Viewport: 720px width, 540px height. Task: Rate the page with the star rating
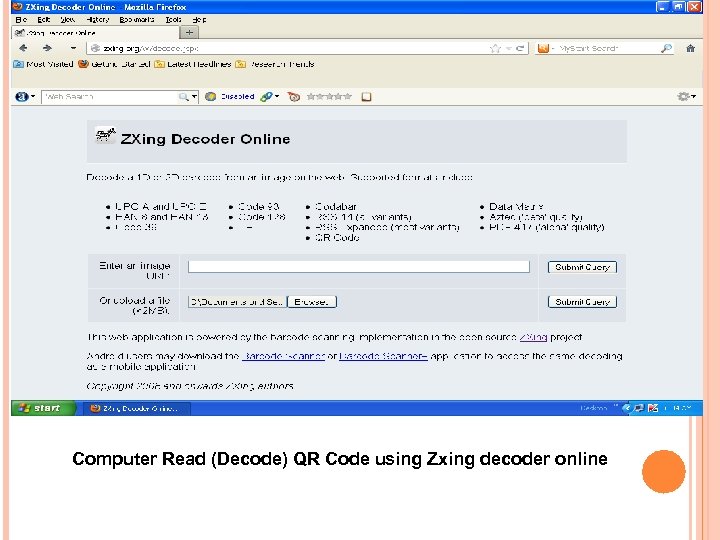329,97
